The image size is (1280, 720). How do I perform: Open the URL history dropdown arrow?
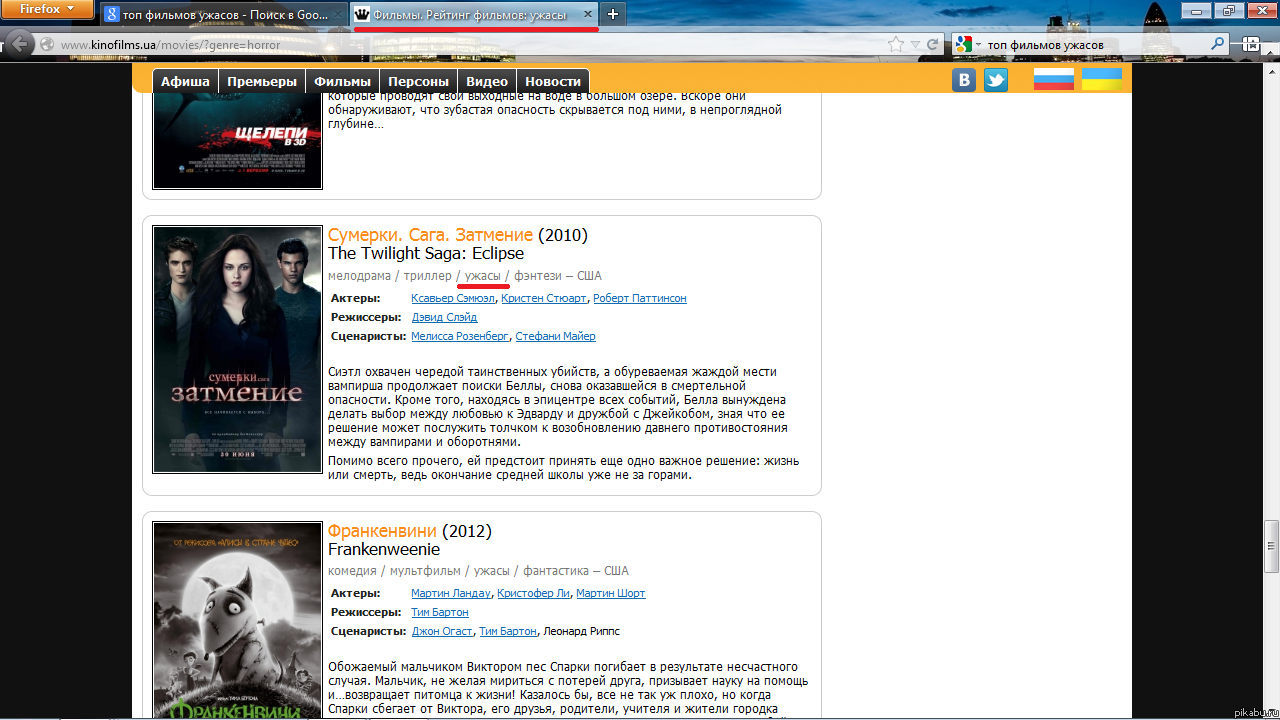(x=914, y=45)
